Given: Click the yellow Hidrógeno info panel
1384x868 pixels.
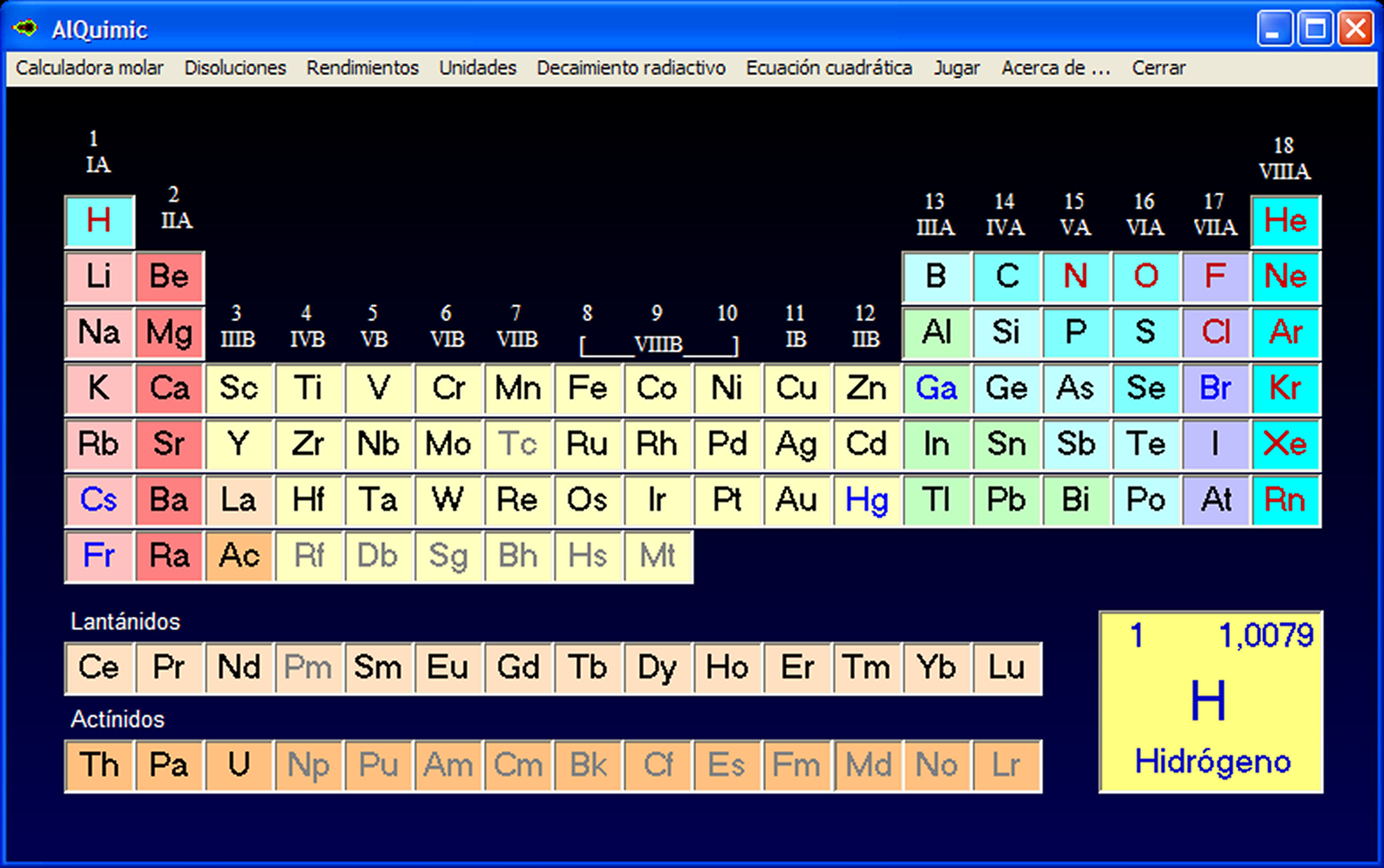Looking at the screenshot, I should point(1210,702).
